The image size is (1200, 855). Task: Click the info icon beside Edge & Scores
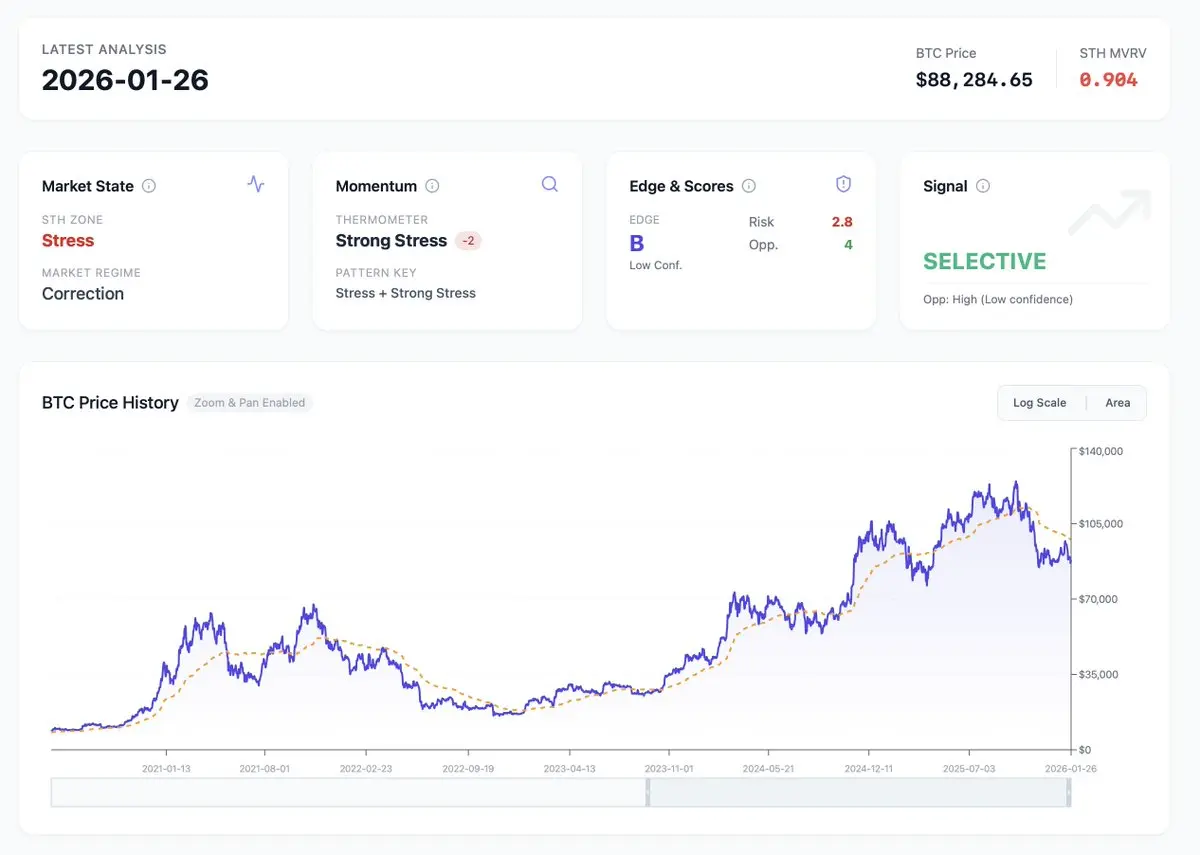click(749, 186)
